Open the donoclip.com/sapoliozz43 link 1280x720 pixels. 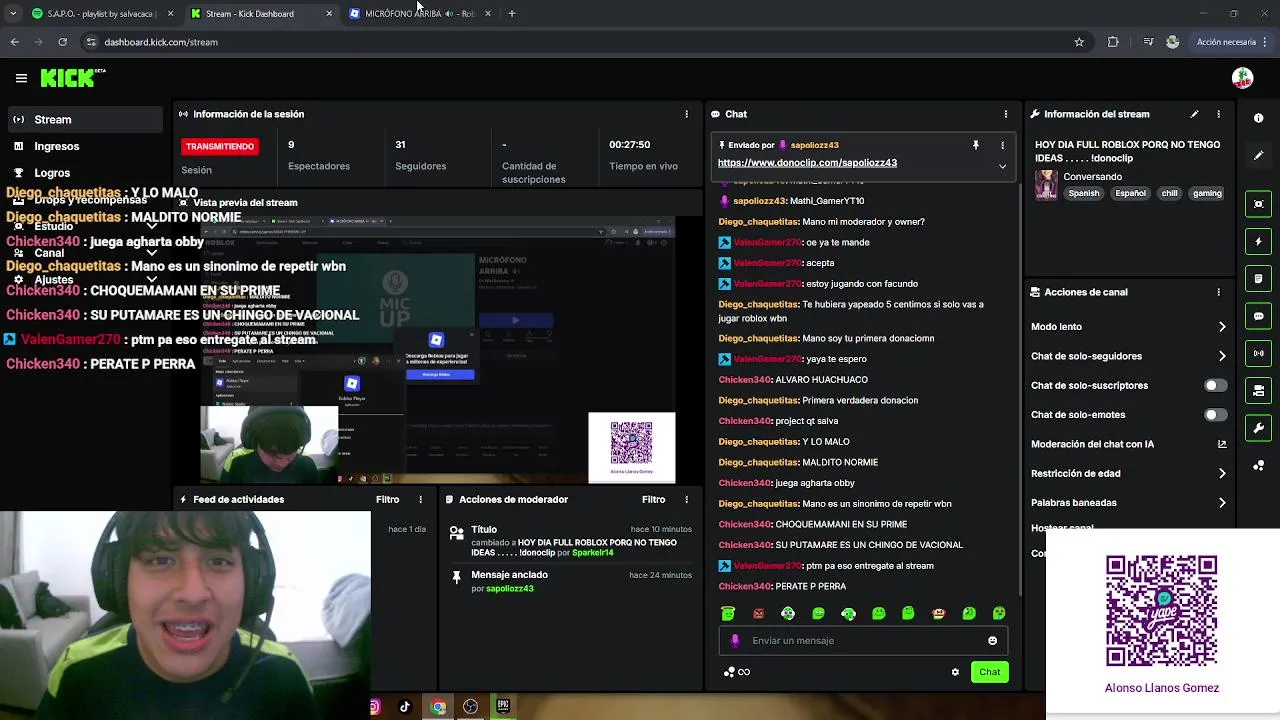pos(807,162)
